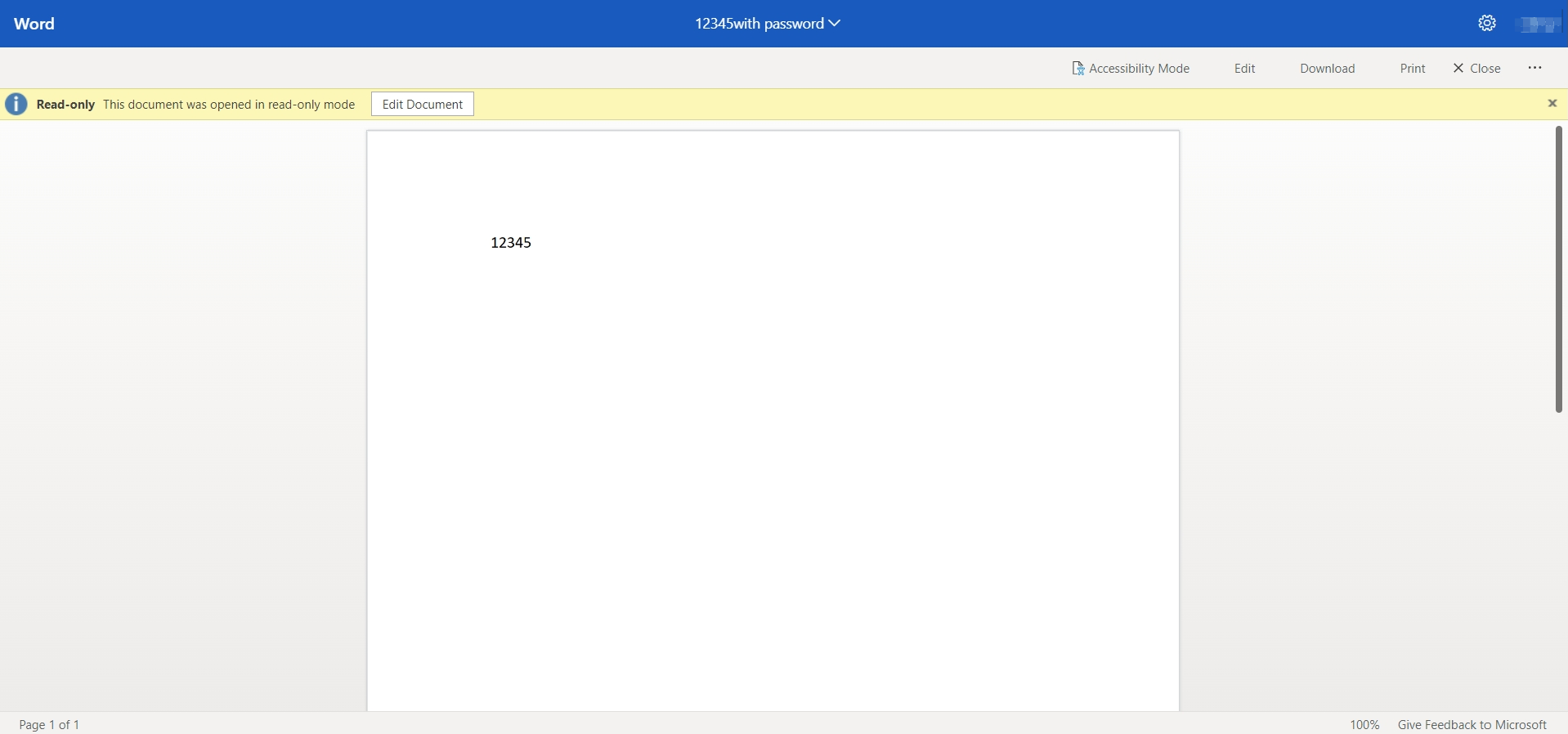Click the blue info icon in banner
This screenshot has width=1568, height=734.
point(16,105)
